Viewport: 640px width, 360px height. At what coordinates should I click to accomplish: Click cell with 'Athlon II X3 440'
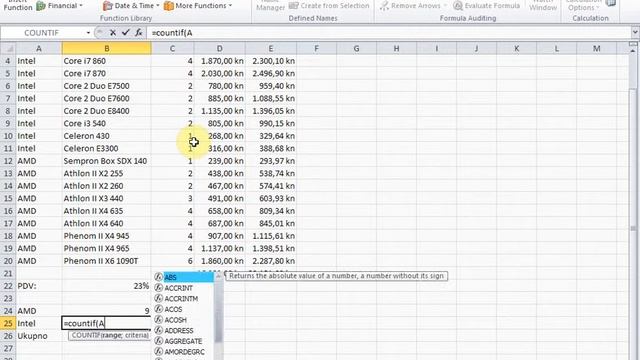coord(107,198)
